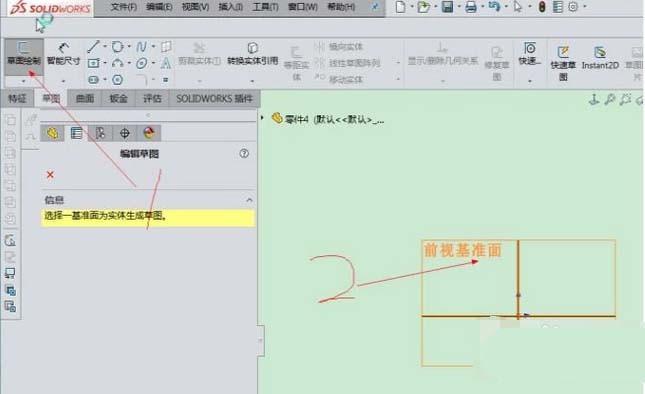645x394 pixels.
Task: Click the Save icon in top toolbar
Action: 447,7
